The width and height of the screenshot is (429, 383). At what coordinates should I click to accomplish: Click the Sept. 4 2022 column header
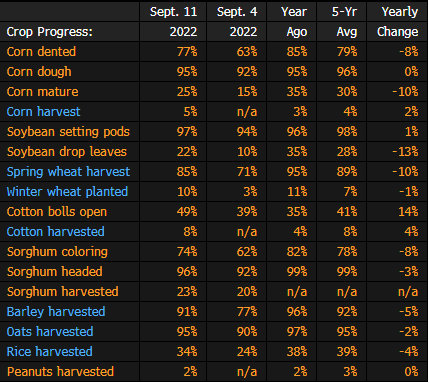[237, 22]
